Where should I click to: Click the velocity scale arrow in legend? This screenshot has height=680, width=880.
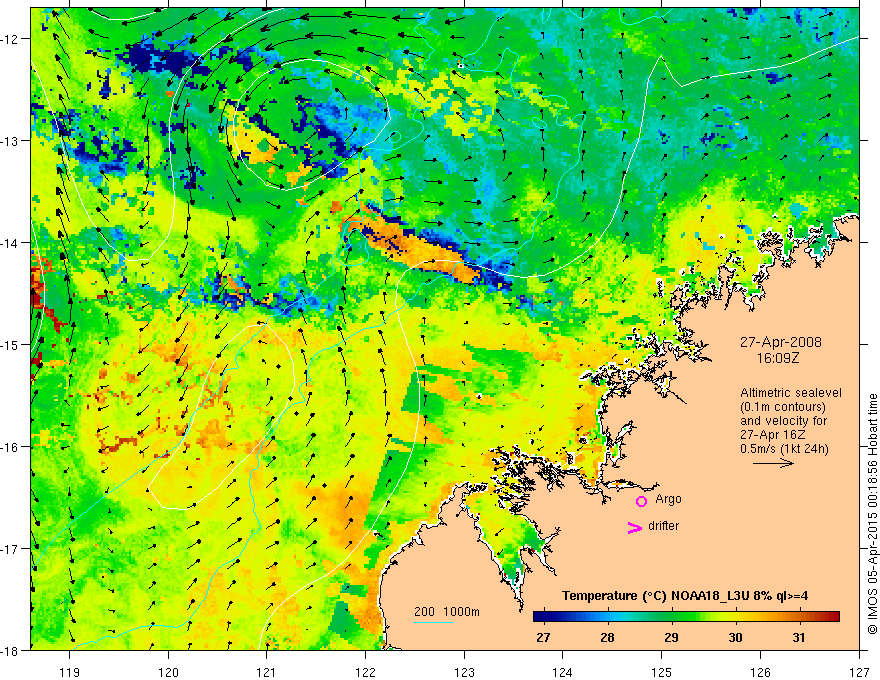(773, 463)
